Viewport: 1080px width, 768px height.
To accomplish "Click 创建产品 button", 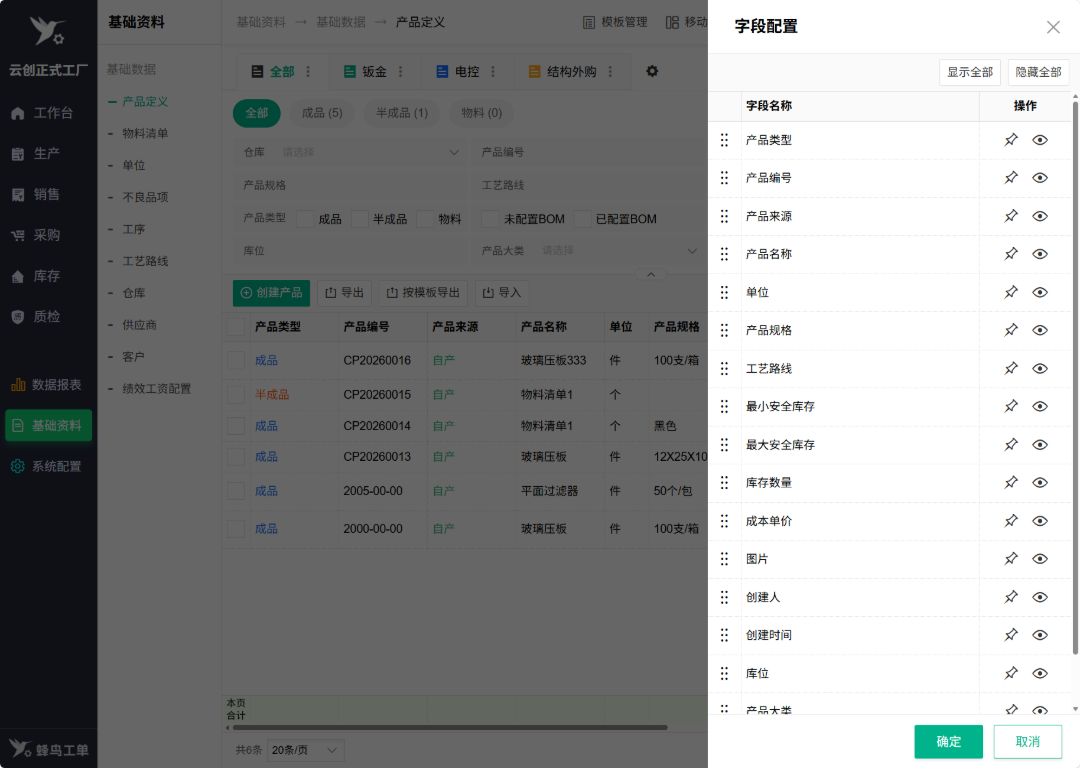I will click(271, 293).
